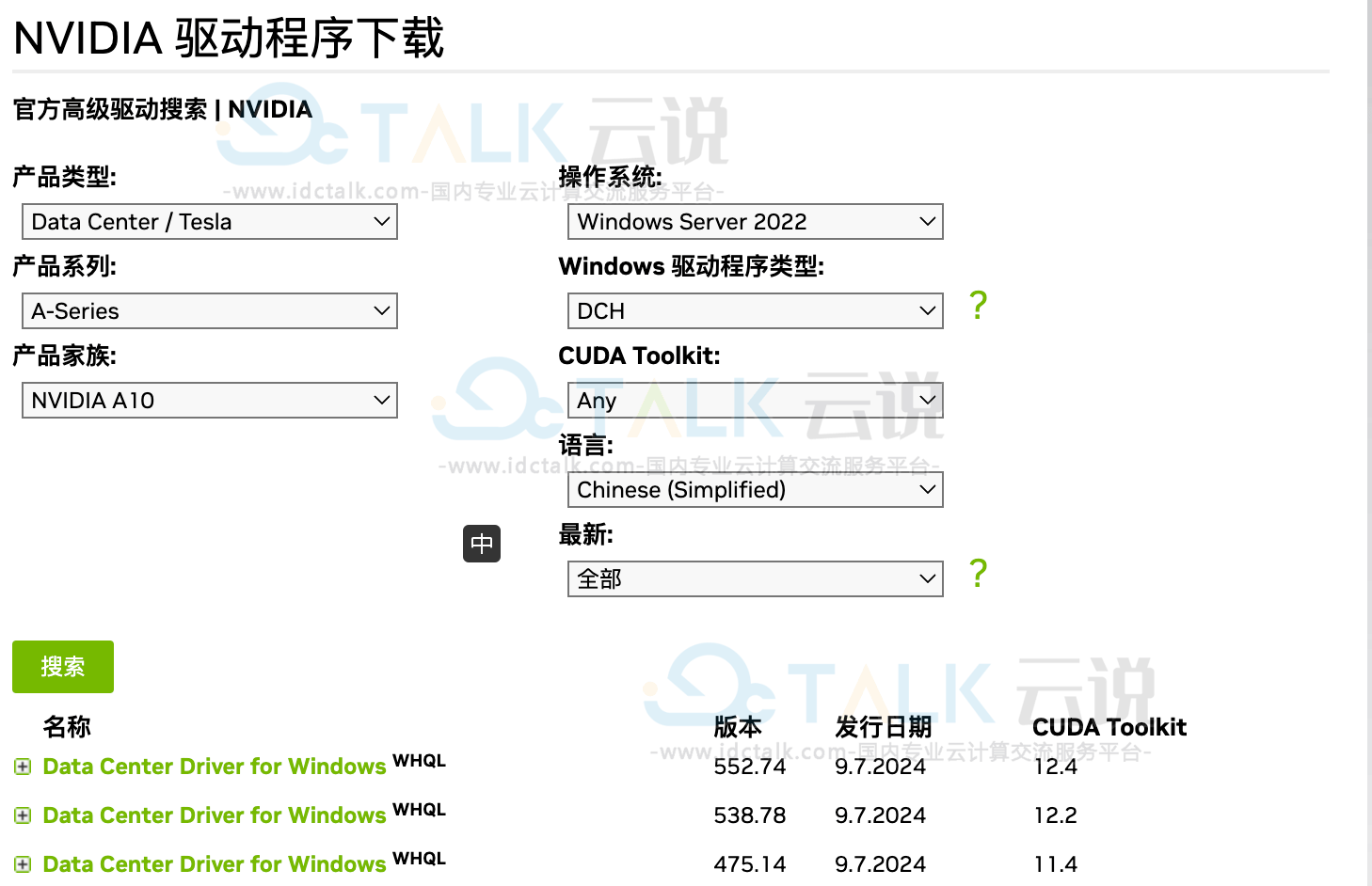Open the 产品家族 NVIDIA A10 dropdown

tap(210, 401)
